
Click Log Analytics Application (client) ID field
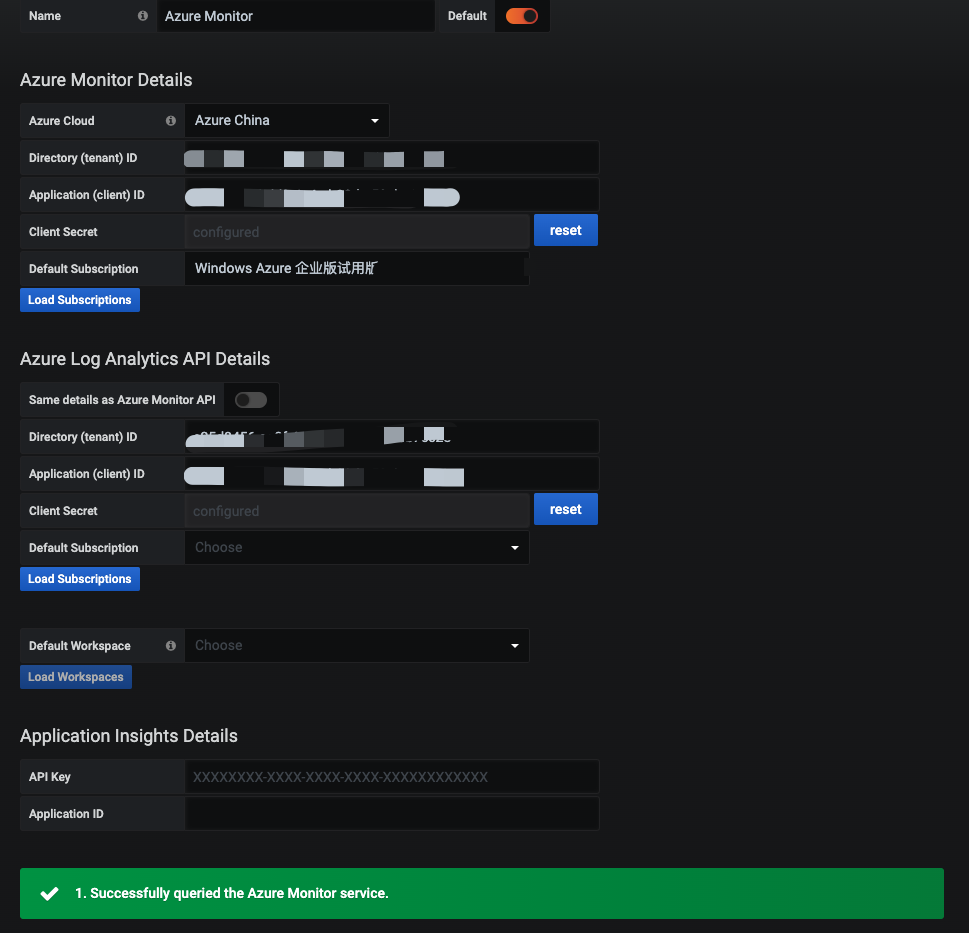coord(392,474)
